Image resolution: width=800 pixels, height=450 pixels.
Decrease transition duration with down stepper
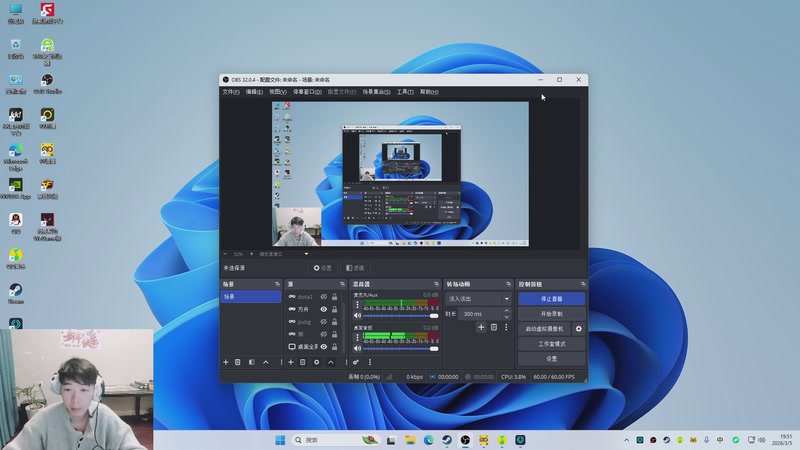[x=506, y=317]
